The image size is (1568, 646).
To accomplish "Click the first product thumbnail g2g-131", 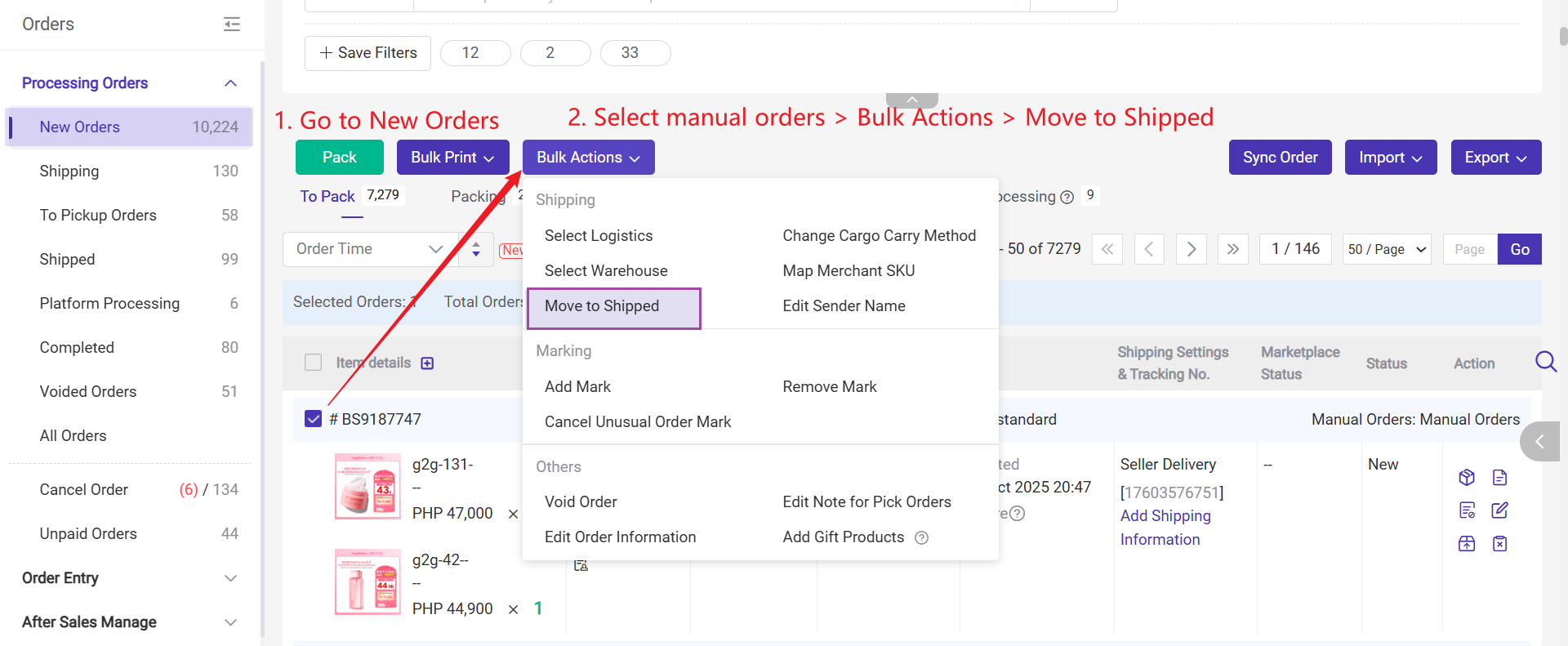I will 367,487.
